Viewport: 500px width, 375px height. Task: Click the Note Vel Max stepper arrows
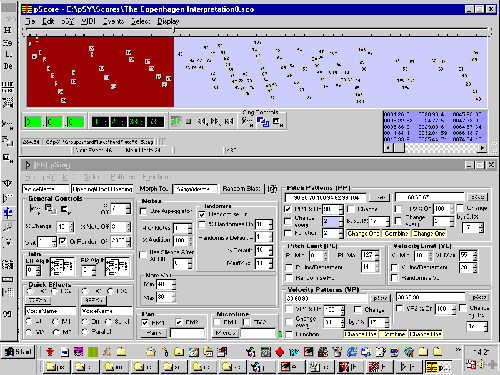tap(173, 297)
